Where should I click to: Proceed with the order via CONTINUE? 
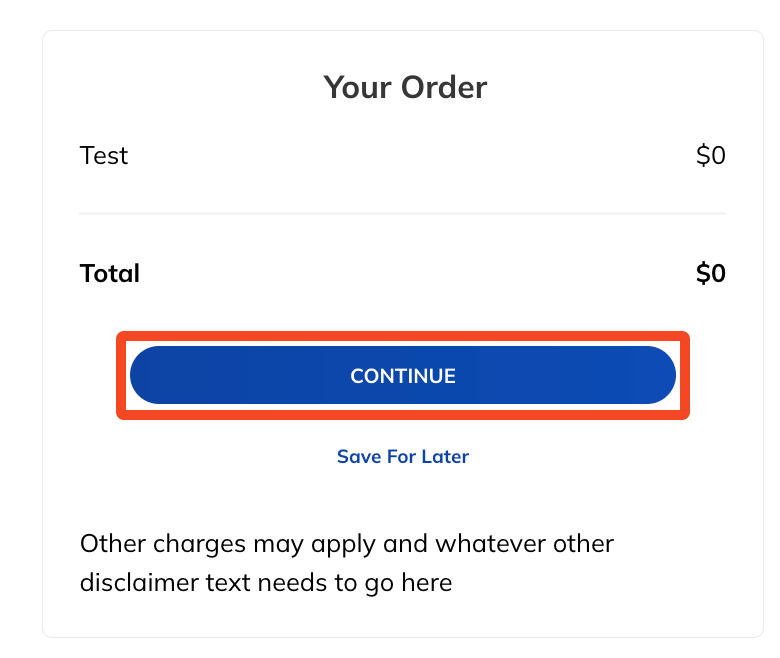coord(402,375)
